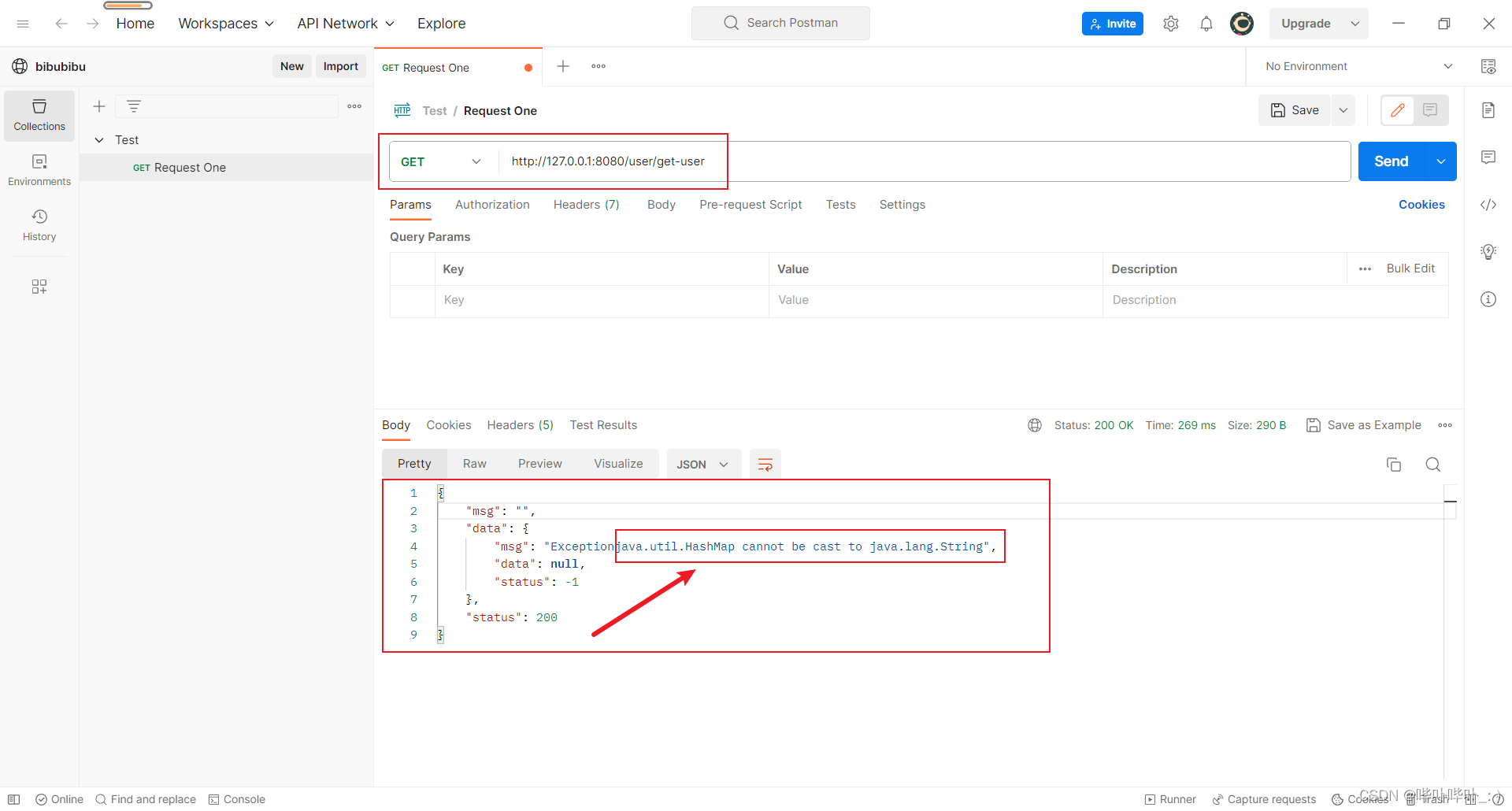Screen dimensions: 1512x811
Task: Open the user avatar menu
Action: click(1242, 24)
